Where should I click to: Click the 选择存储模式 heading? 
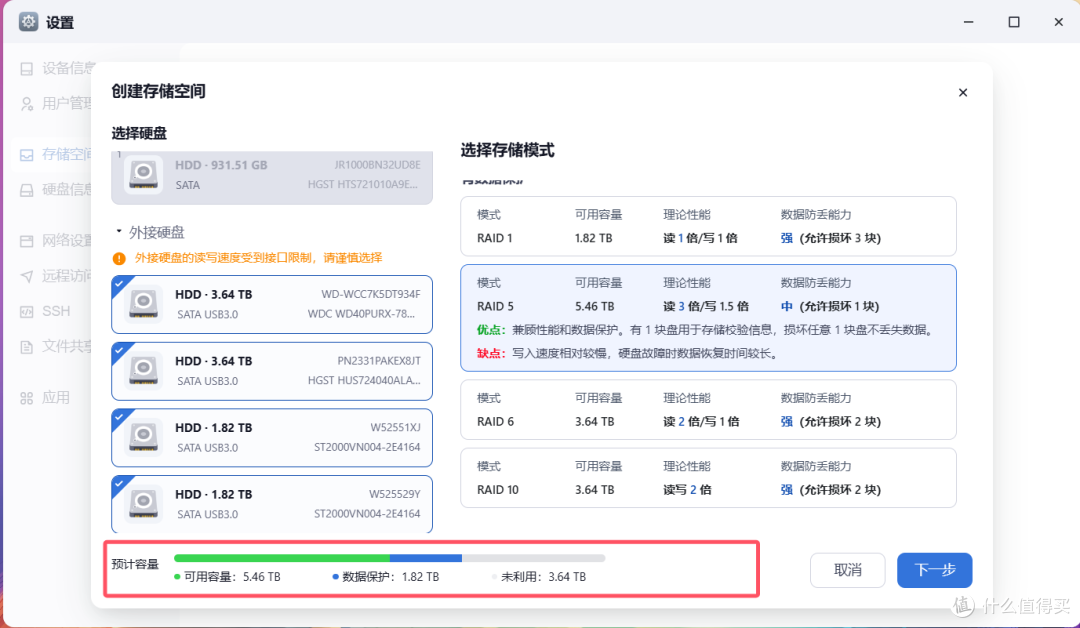point(508,150)
